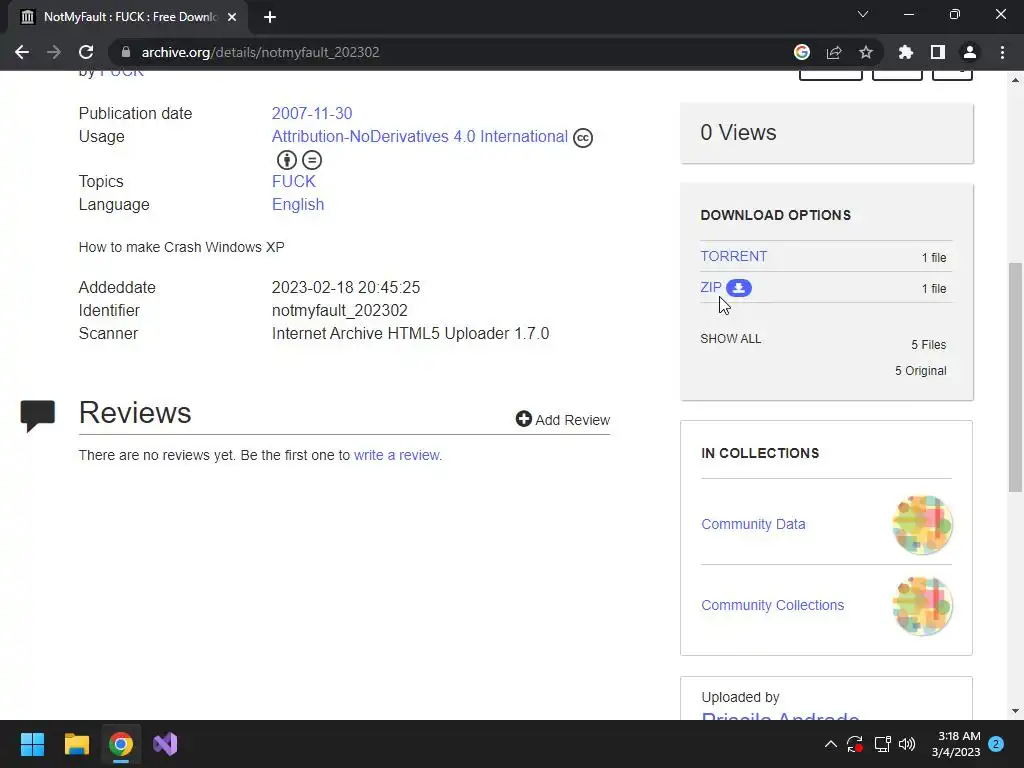Click the ZIP download arrow icon
The height and width of the screenshot is (768, 1024).
click(739, 288)
